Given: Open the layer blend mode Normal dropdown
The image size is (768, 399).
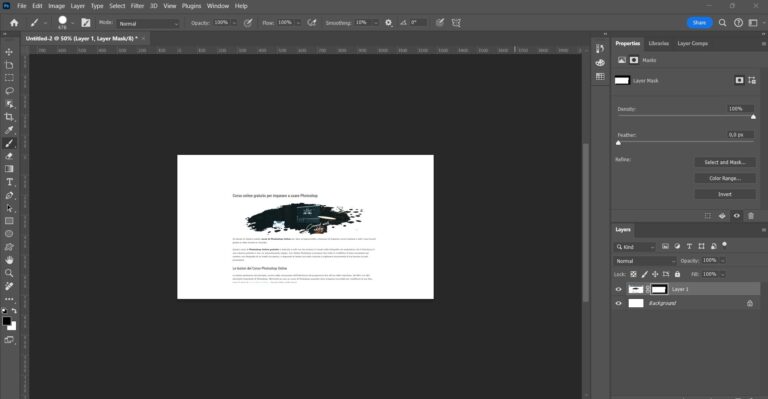Looking at the screenshot, I should (645, 261).
